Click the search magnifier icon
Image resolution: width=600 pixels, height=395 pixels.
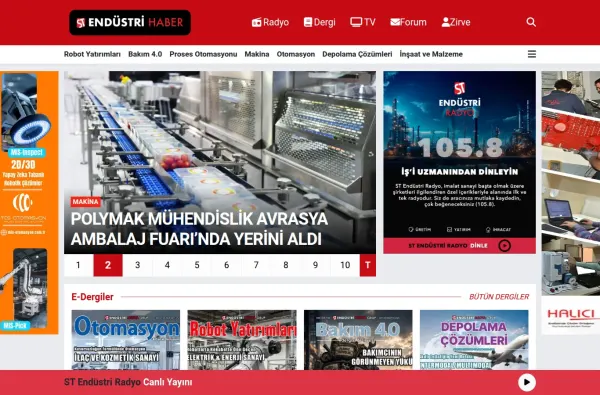pos(531,22)
